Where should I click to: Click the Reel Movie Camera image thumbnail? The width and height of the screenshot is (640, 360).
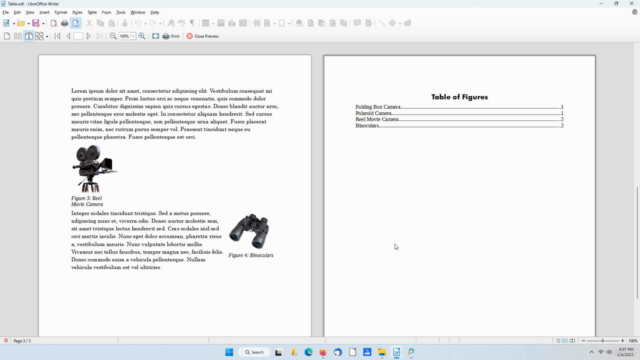[94, 168]
